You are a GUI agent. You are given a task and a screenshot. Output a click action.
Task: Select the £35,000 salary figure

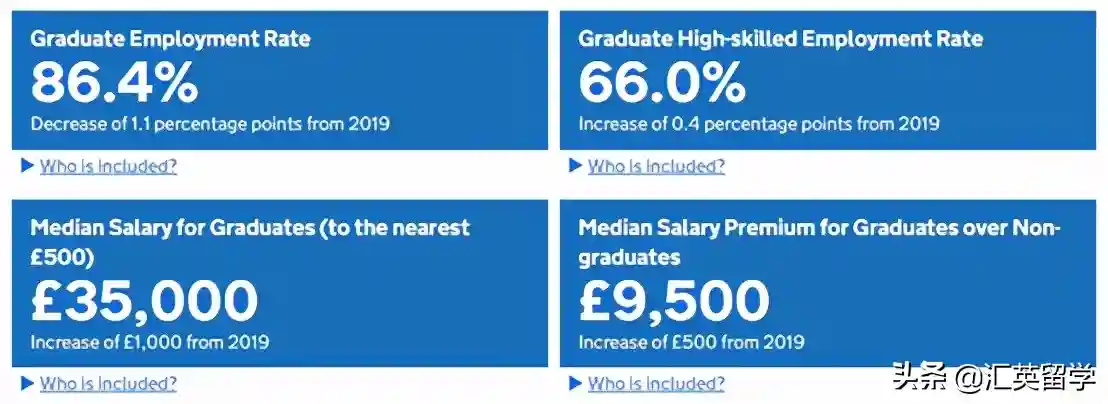coord(144,300)
